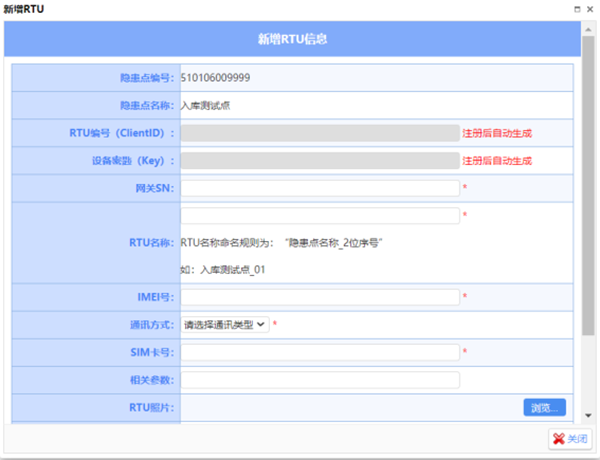The image size is (600, 460).
Task: Click the 关闭 button with red X
Action: pos(569,439)
